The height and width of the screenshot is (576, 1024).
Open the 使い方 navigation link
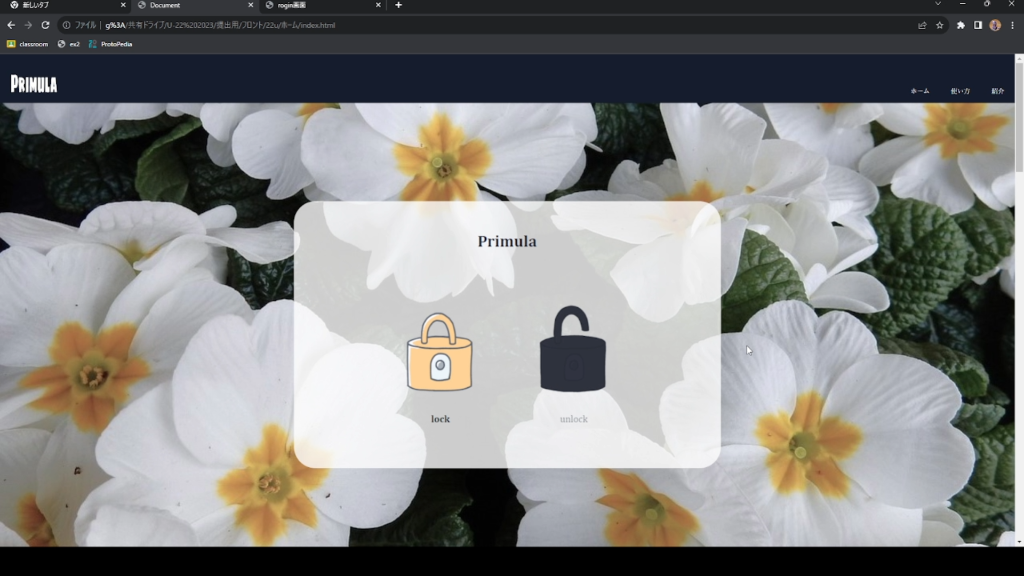[960, 91]
